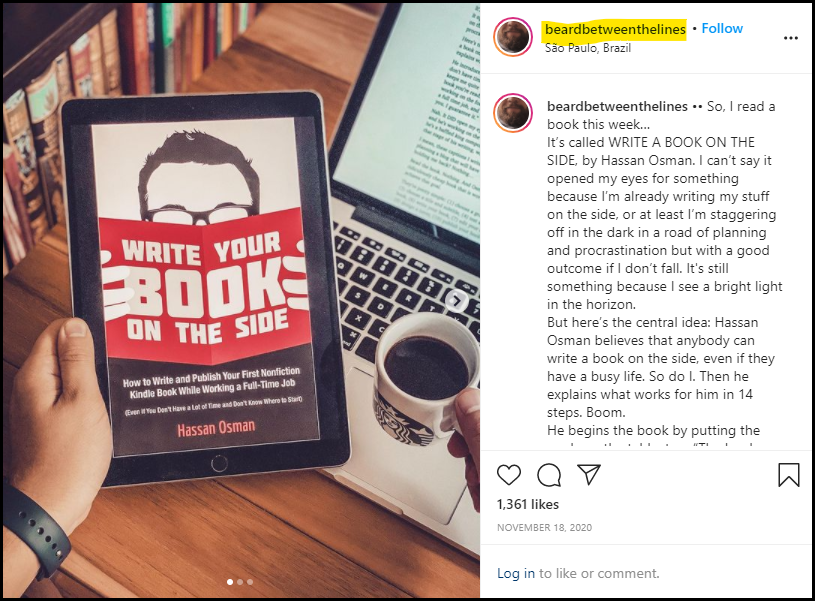Open the November 18, 2020 timestamp
This screenshot has width=815, height=601.
point(544,528)
